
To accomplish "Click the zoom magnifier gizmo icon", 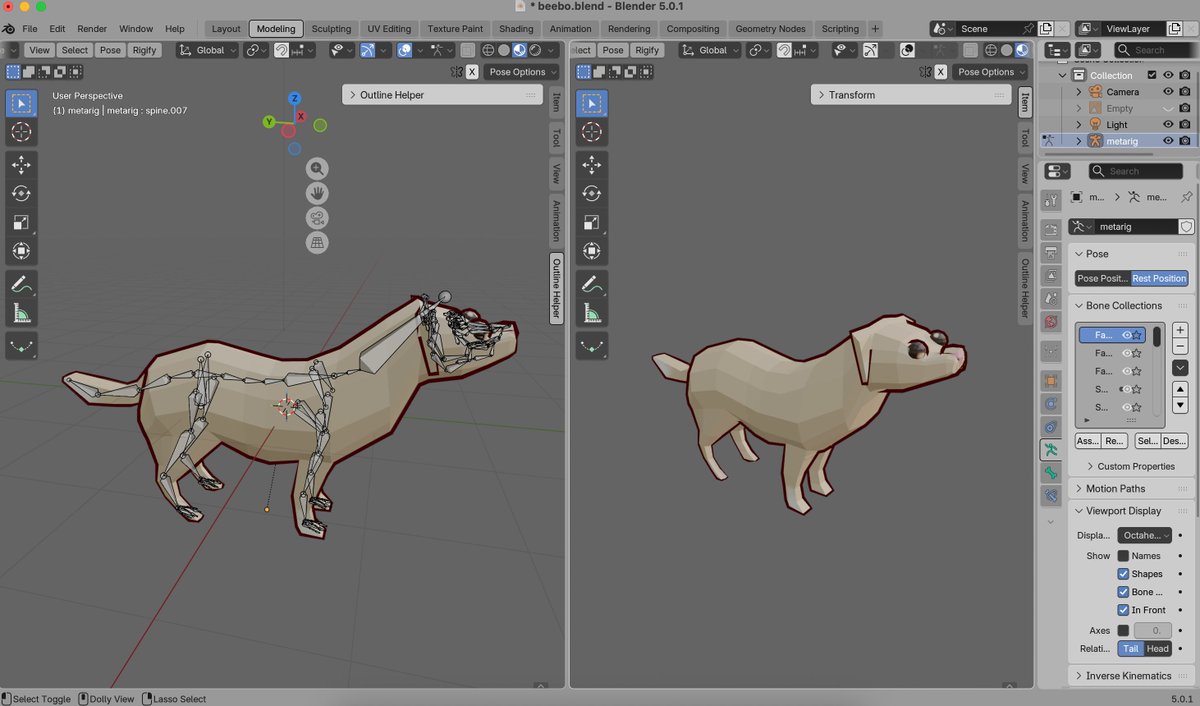I will [x=317, y=169].
